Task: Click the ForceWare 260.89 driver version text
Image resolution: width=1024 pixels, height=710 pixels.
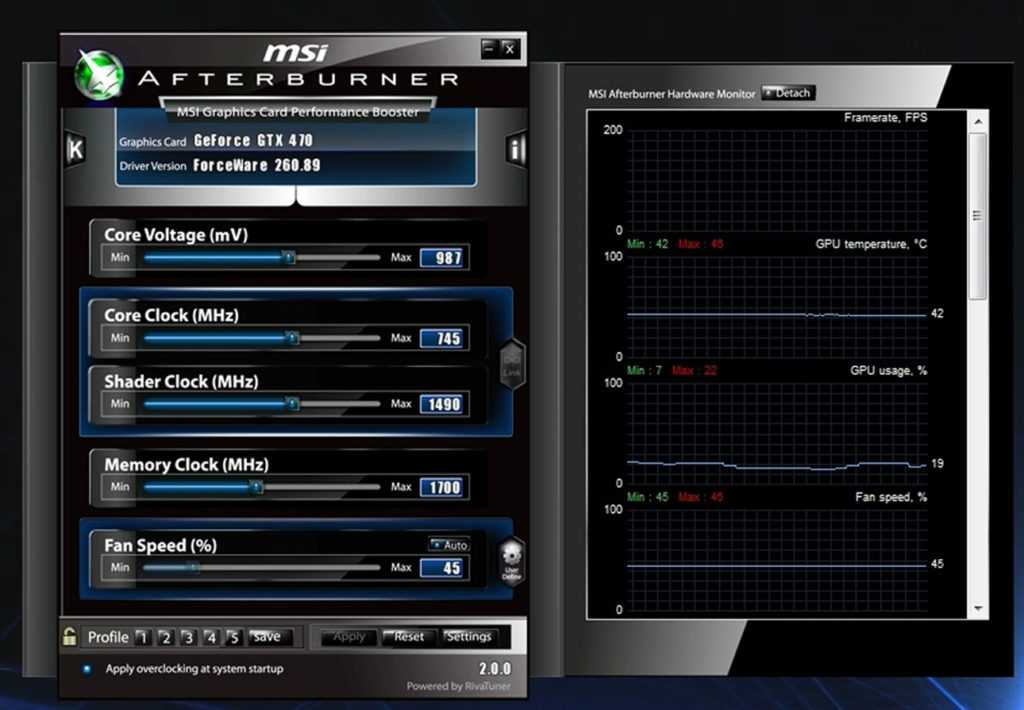Action: [x=257, y=165]
